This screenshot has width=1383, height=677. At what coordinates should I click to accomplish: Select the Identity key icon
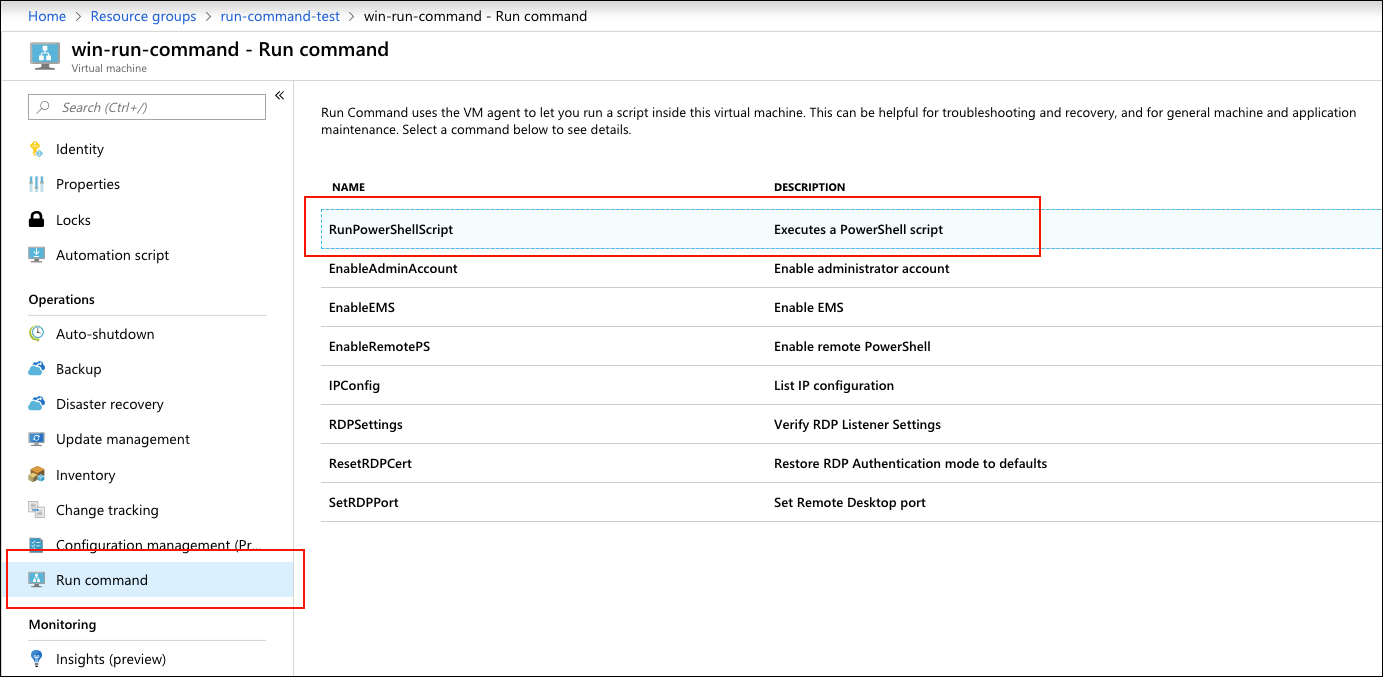(36, 148)
